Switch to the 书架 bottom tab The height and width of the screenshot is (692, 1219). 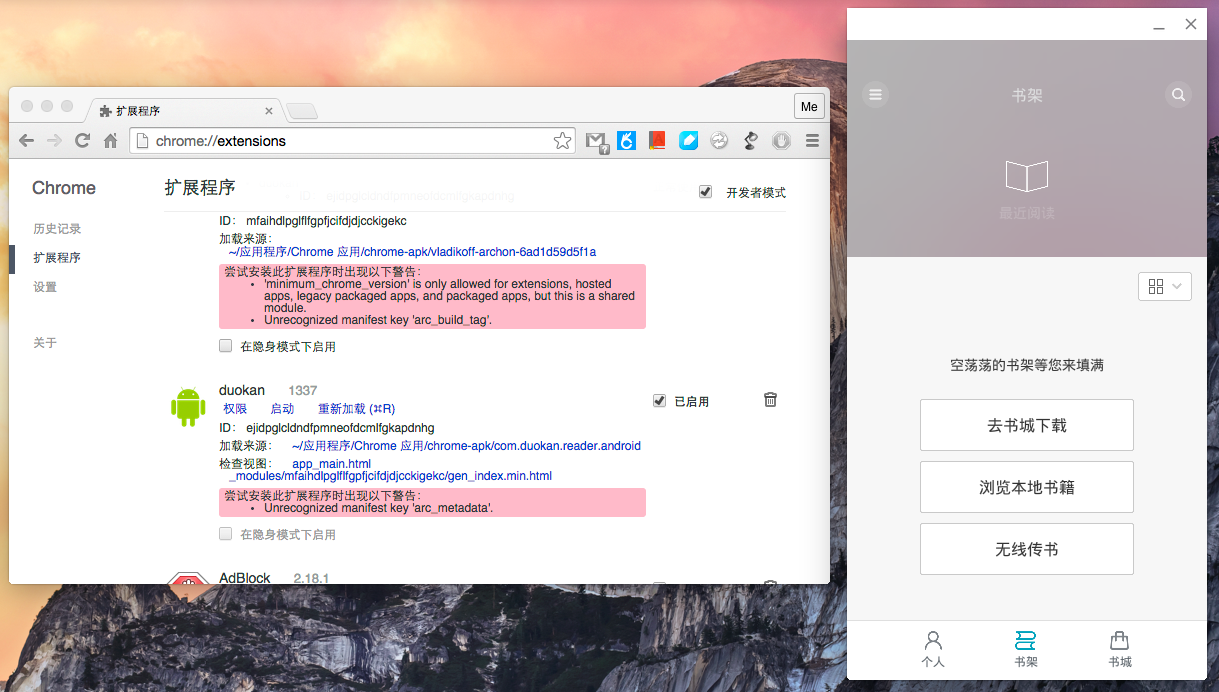click(1025, 649)
